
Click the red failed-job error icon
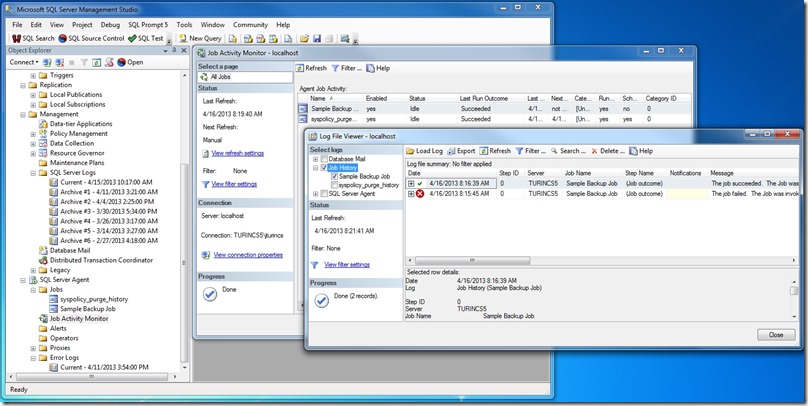click(420, 194)
